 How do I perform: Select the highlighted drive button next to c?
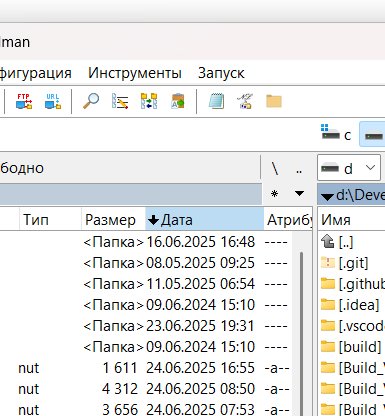(x=372, y=134)
